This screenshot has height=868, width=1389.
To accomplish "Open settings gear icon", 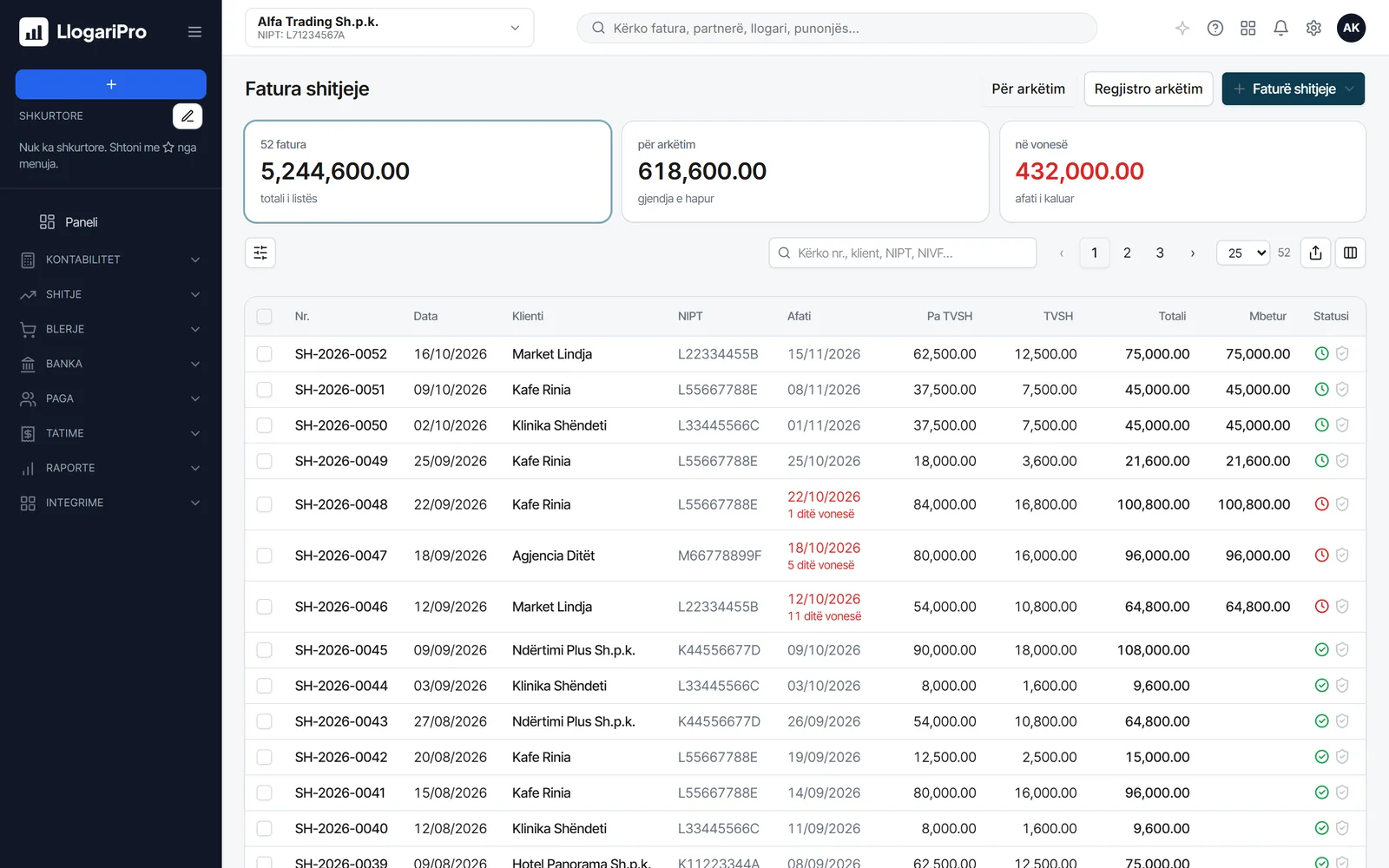I will [1313, 28].
